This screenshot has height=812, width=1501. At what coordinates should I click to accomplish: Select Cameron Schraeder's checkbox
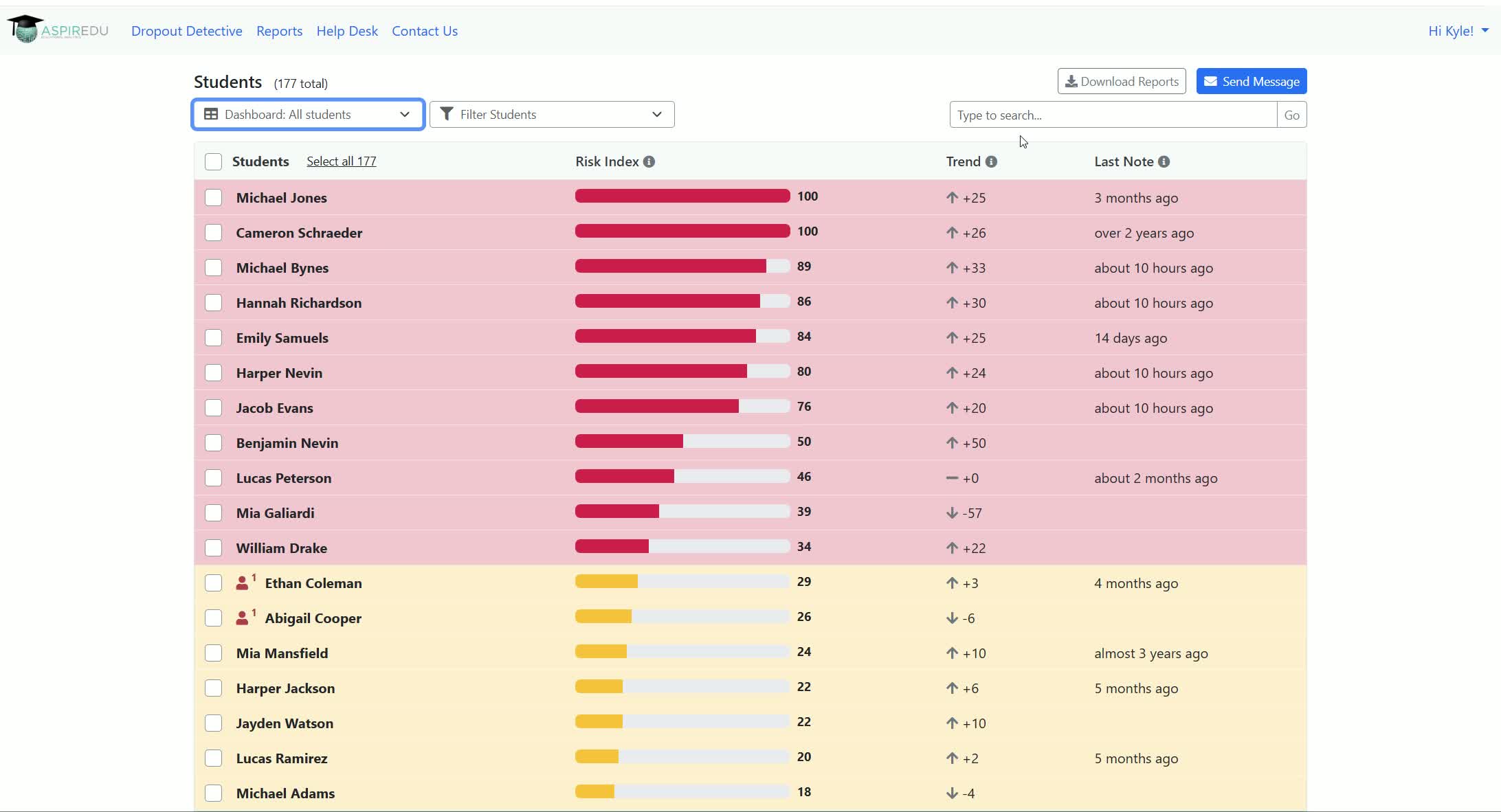pyautogui.click(x=213, y=233)
